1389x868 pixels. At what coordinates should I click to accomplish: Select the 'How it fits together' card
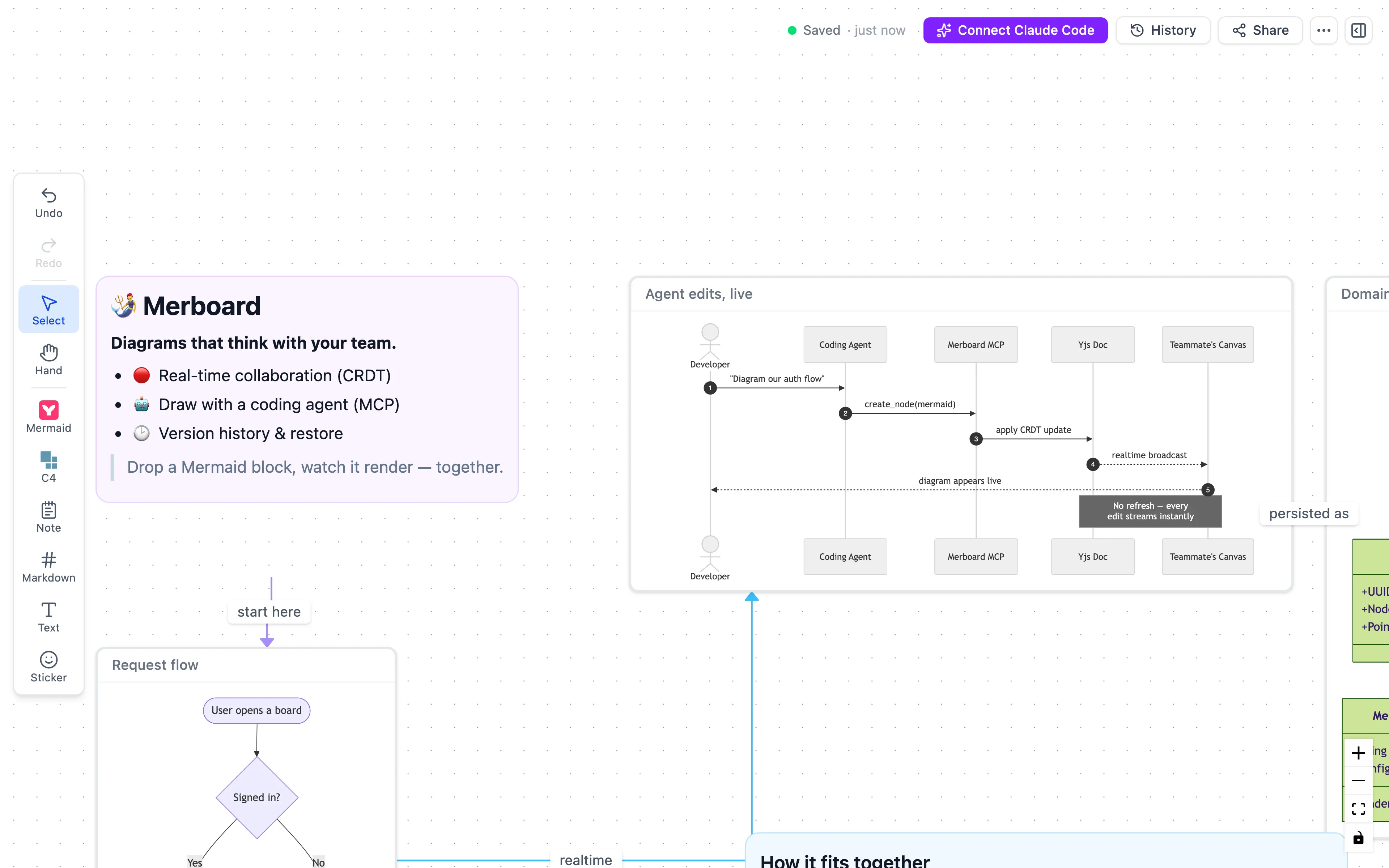click(1046, 851)
